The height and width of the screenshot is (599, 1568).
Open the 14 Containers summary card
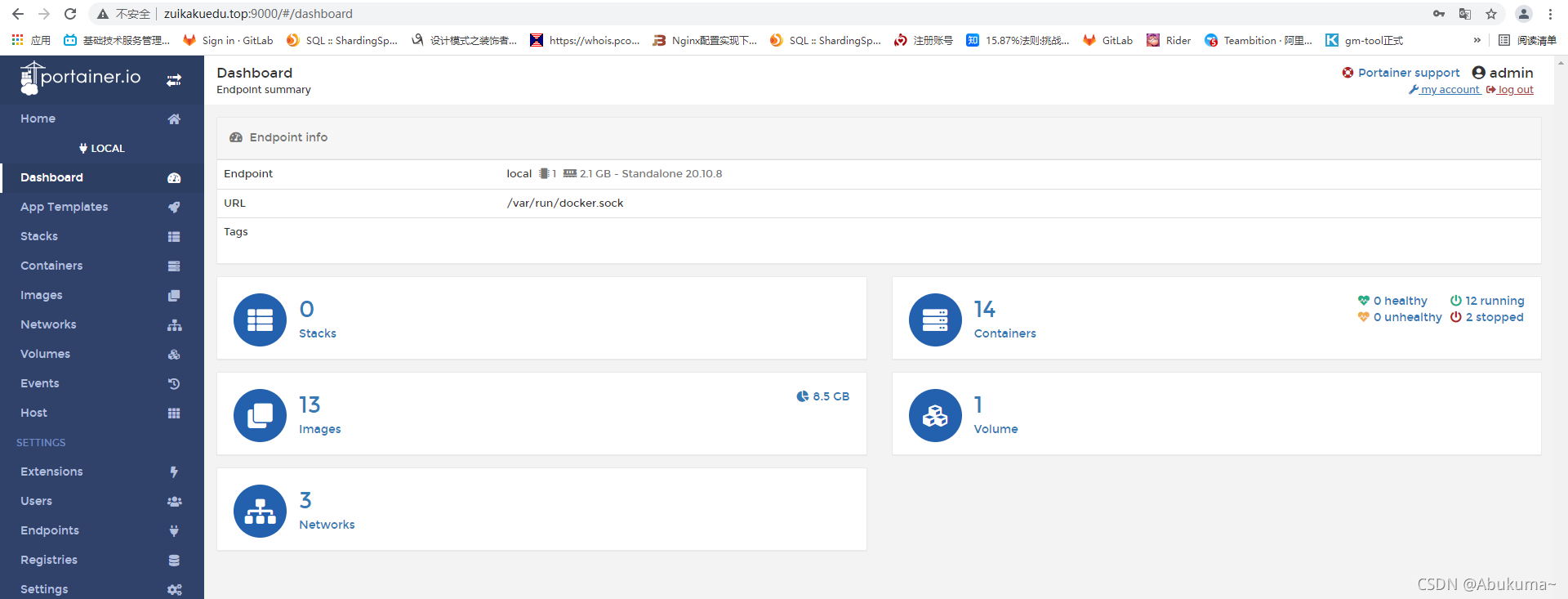[1216, 319]
